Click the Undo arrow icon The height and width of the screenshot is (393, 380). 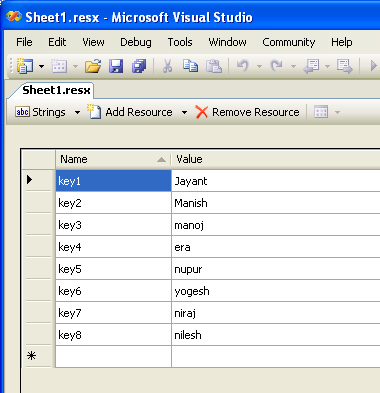tap(243, 66)
